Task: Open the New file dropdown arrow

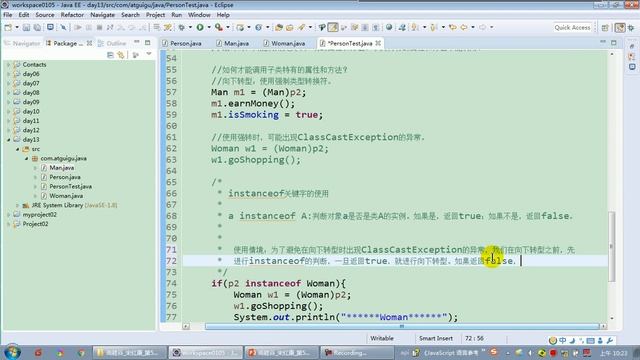Action: point(17,27)
